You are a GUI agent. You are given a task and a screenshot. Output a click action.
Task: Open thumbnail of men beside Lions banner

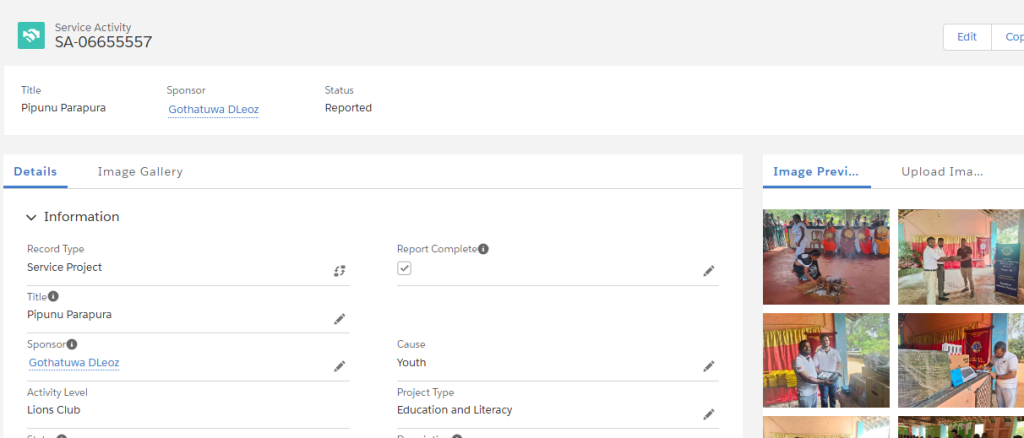961,257
